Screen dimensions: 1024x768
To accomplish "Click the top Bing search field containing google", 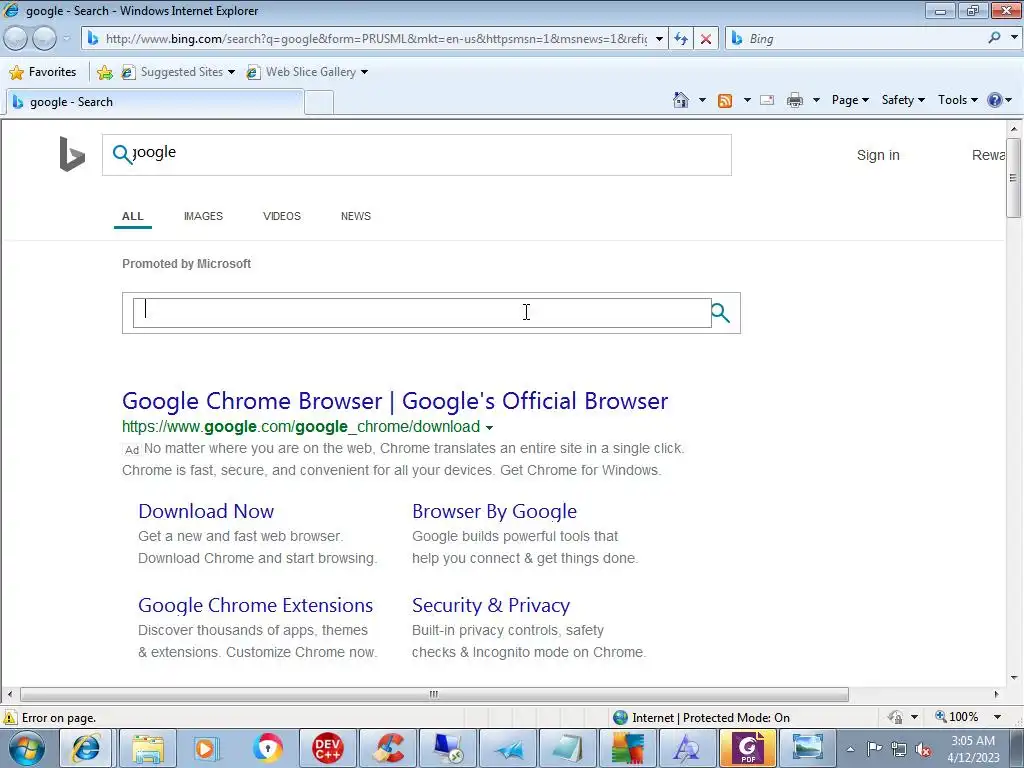I will [417, 155].
